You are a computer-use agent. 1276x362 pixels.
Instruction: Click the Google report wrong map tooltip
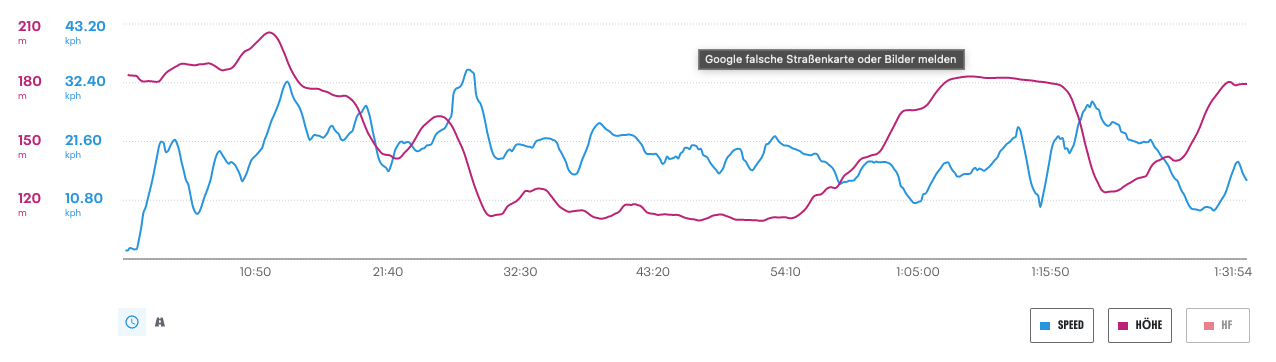point(831,59)
